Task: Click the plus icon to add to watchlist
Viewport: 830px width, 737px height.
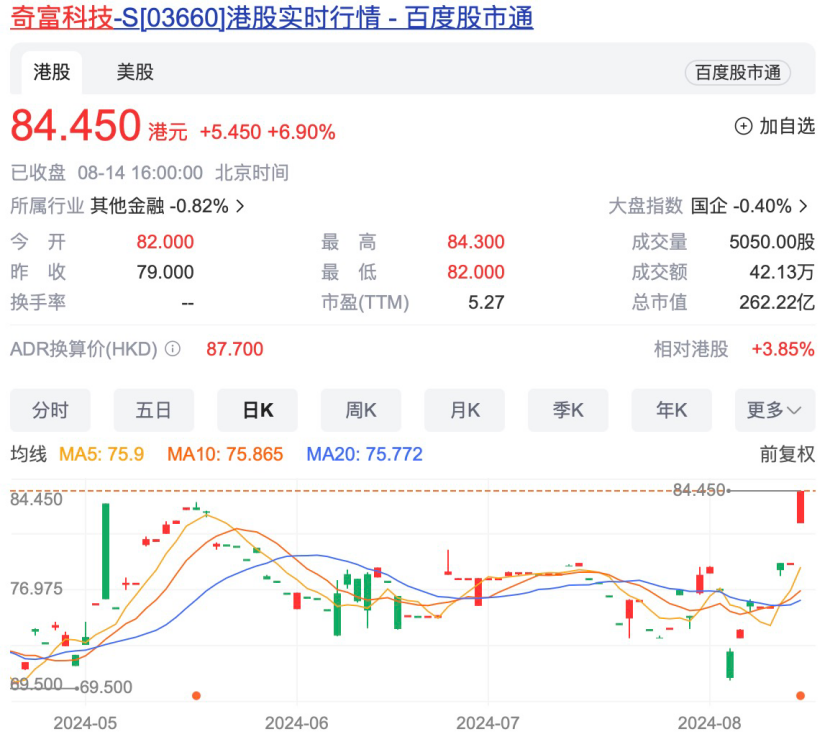Action: pos(743,126)
